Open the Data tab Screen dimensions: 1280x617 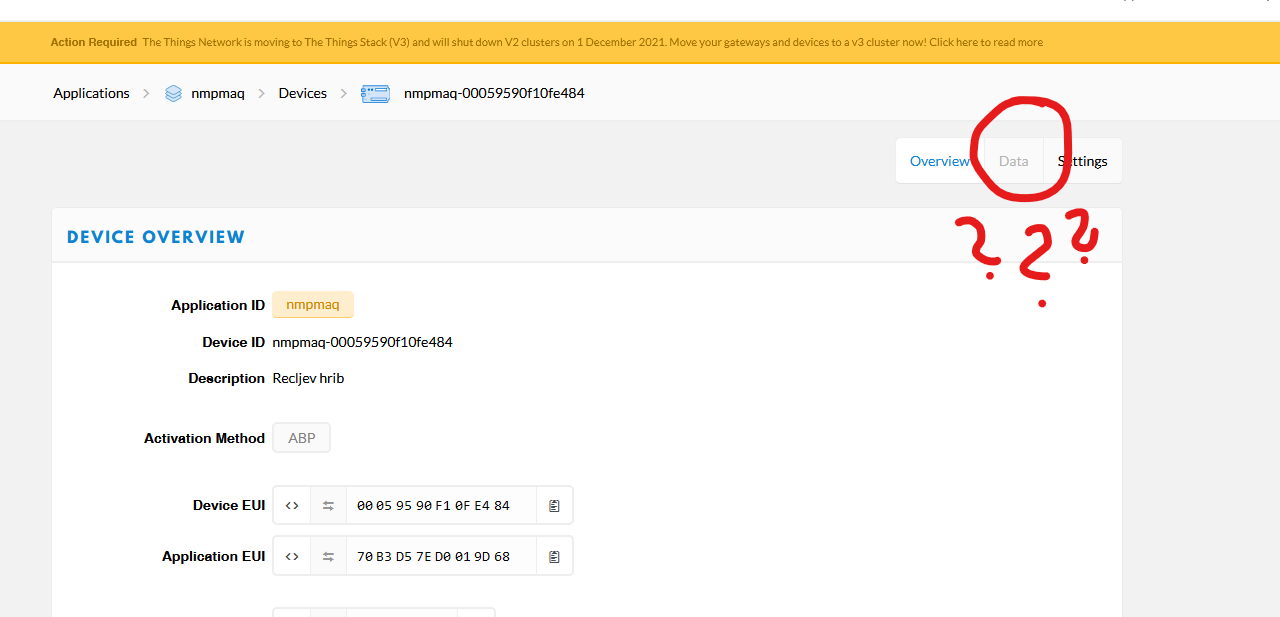click(1013, 161)
